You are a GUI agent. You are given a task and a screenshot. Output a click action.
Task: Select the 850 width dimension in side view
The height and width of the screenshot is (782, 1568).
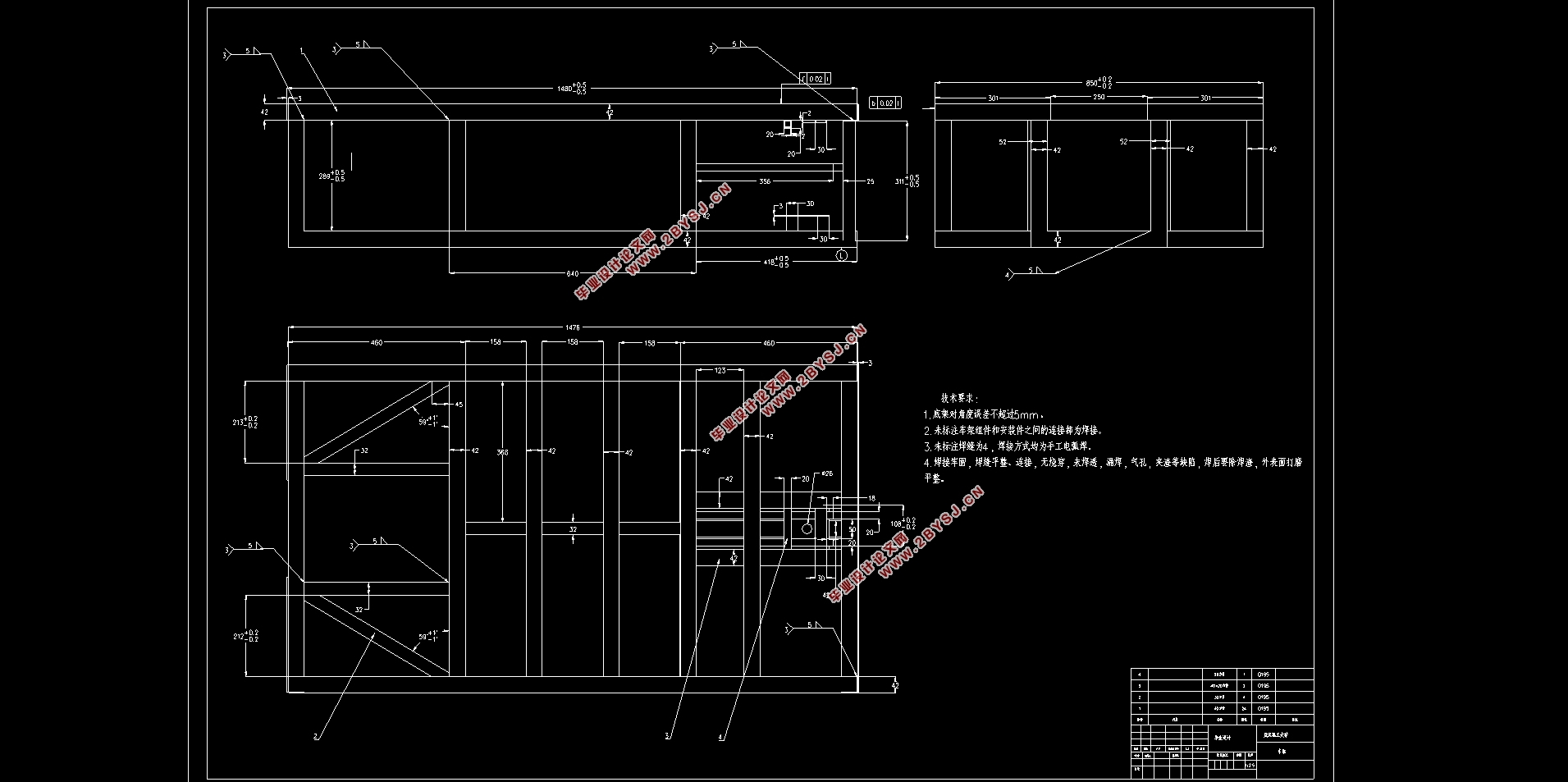point(1099,82)
